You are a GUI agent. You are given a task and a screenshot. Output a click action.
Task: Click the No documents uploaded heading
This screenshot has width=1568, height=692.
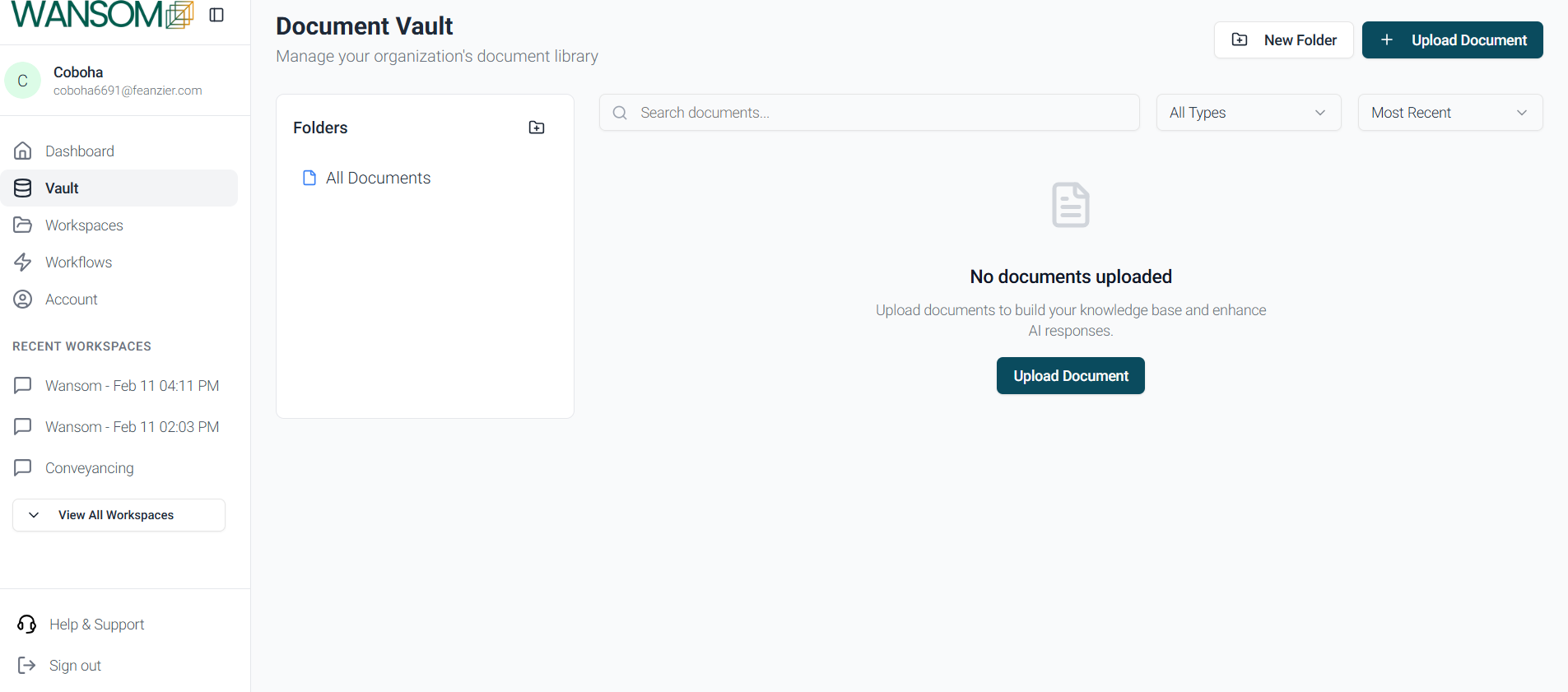1071,276
